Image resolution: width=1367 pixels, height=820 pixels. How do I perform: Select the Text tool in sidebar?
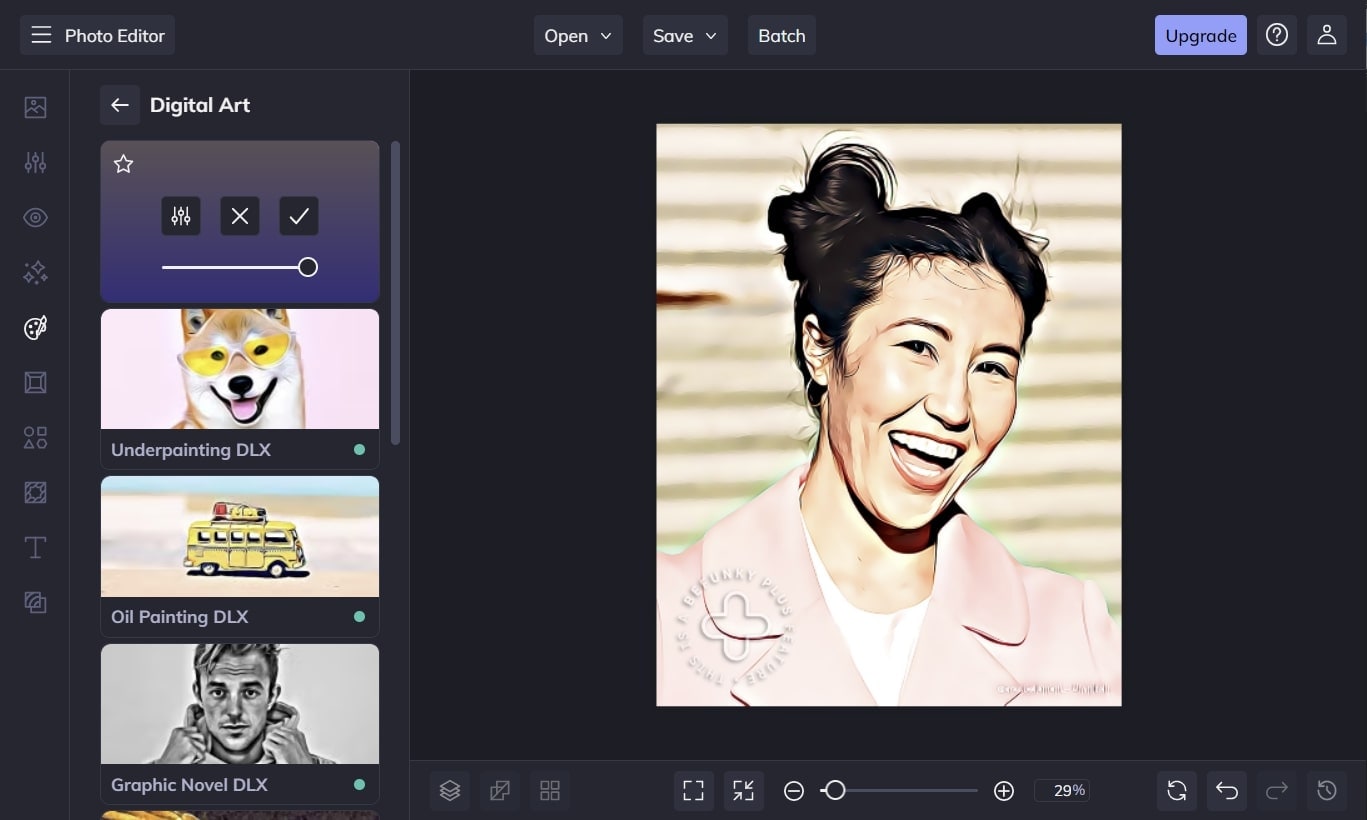[35, 547]
